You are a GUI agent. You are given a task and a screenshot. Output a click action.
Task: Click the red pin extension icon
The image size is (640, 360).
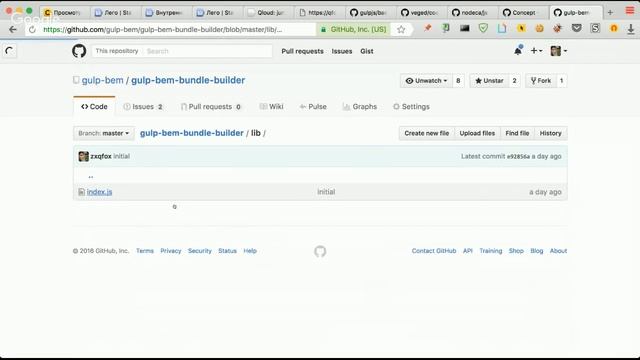pos(427,29)
